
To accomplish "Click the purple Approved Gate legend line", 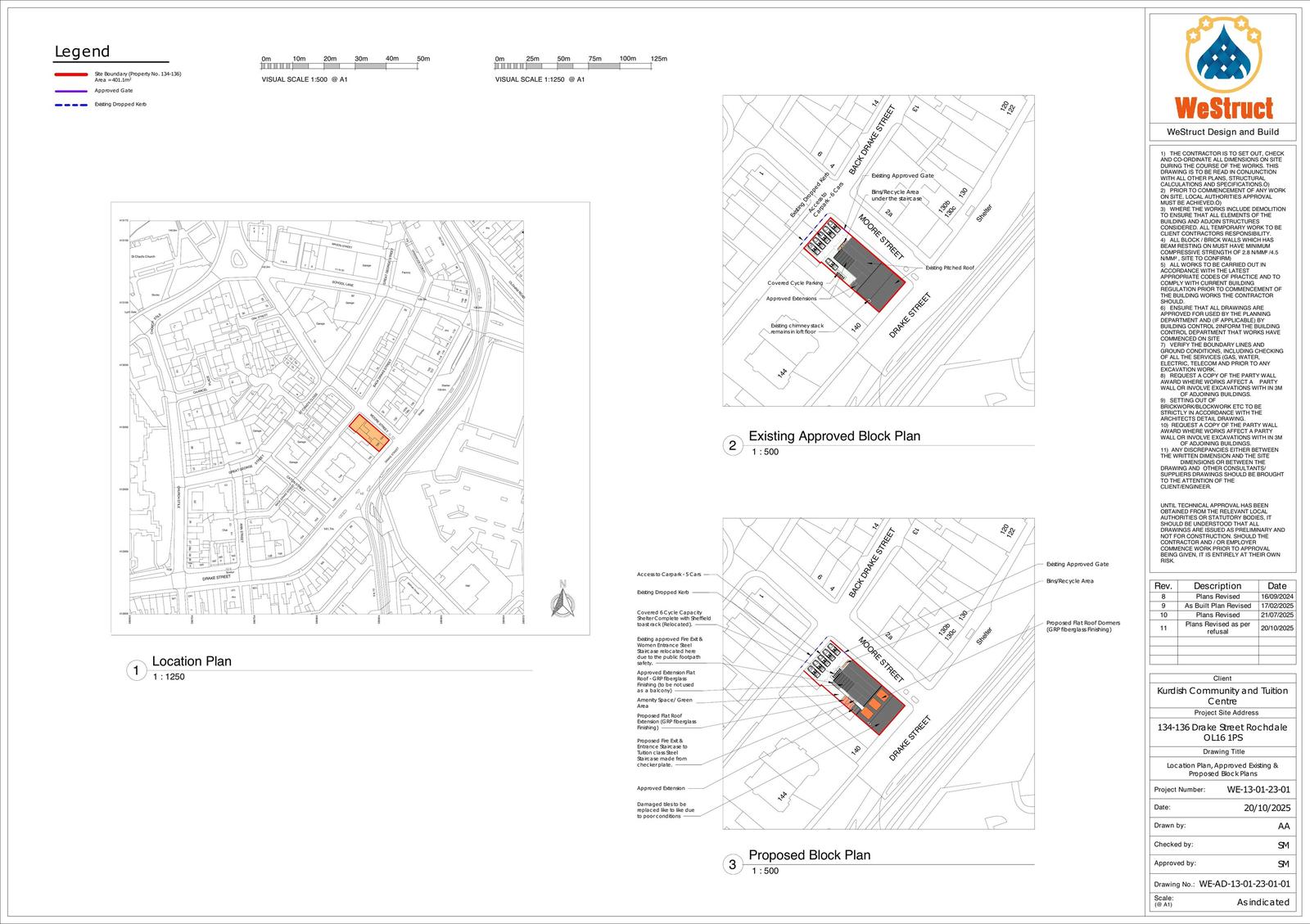I will [70, 91].
